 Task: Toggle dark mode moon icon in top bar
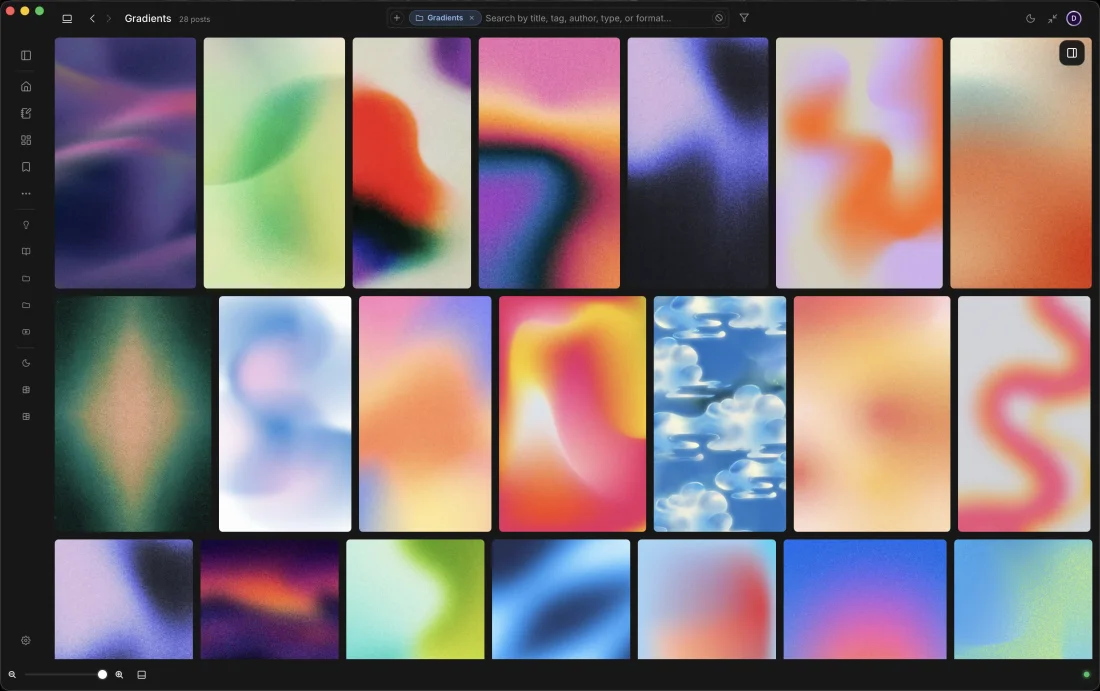click(x=1031, y=19)
